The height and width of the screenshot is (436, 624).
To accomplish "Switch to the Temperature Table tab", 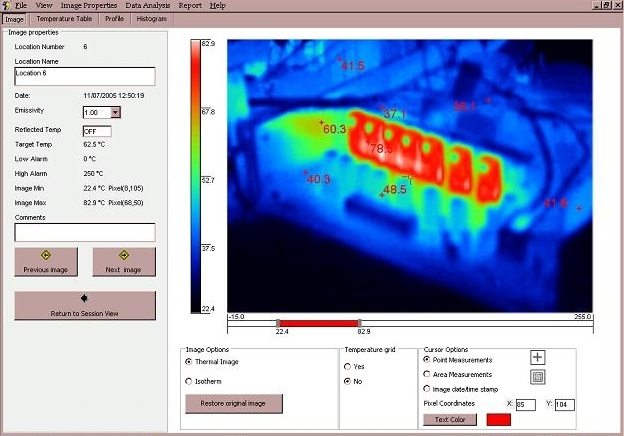I will tap(64, 19).
